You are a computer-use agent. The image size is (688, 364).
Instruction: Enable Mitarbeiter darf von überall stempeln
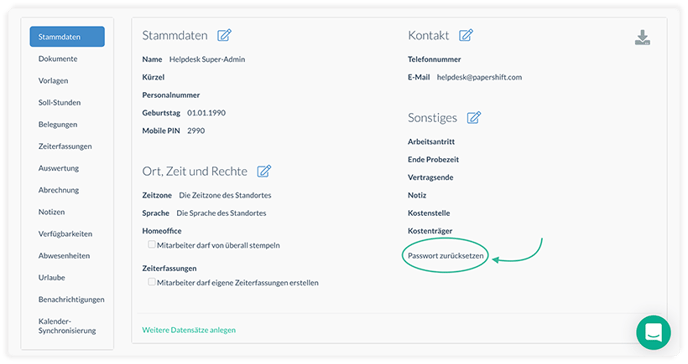(151, 245)
